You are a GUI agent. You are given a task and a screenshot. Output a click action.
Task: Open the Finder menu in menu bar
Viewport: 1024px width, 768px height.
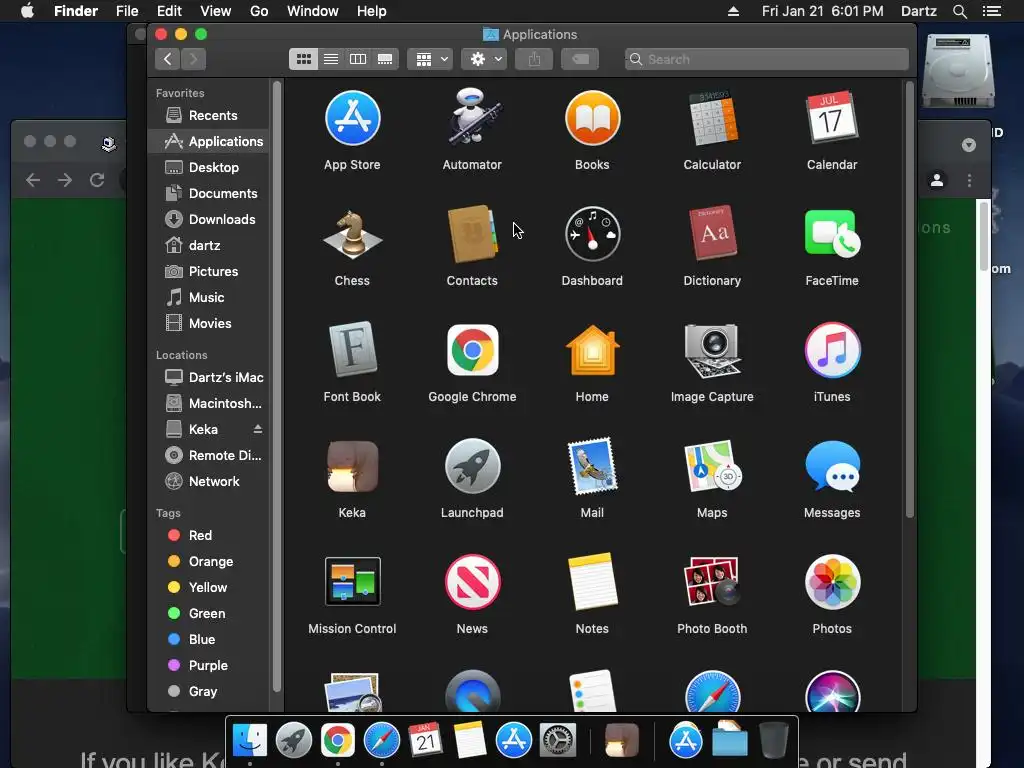pos(76,11)
